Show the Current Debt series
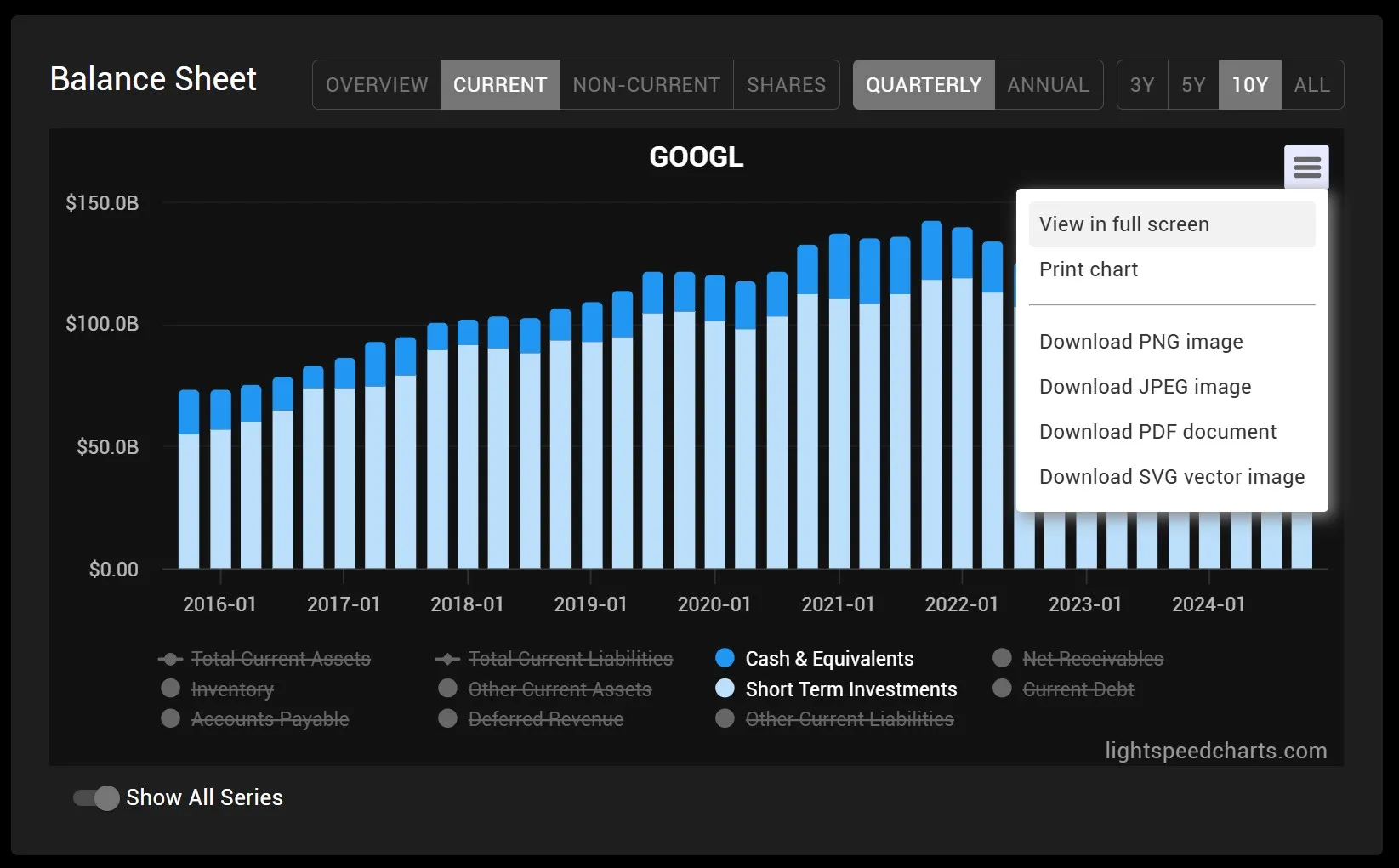1399x868 pixels. pos(1064,689)
